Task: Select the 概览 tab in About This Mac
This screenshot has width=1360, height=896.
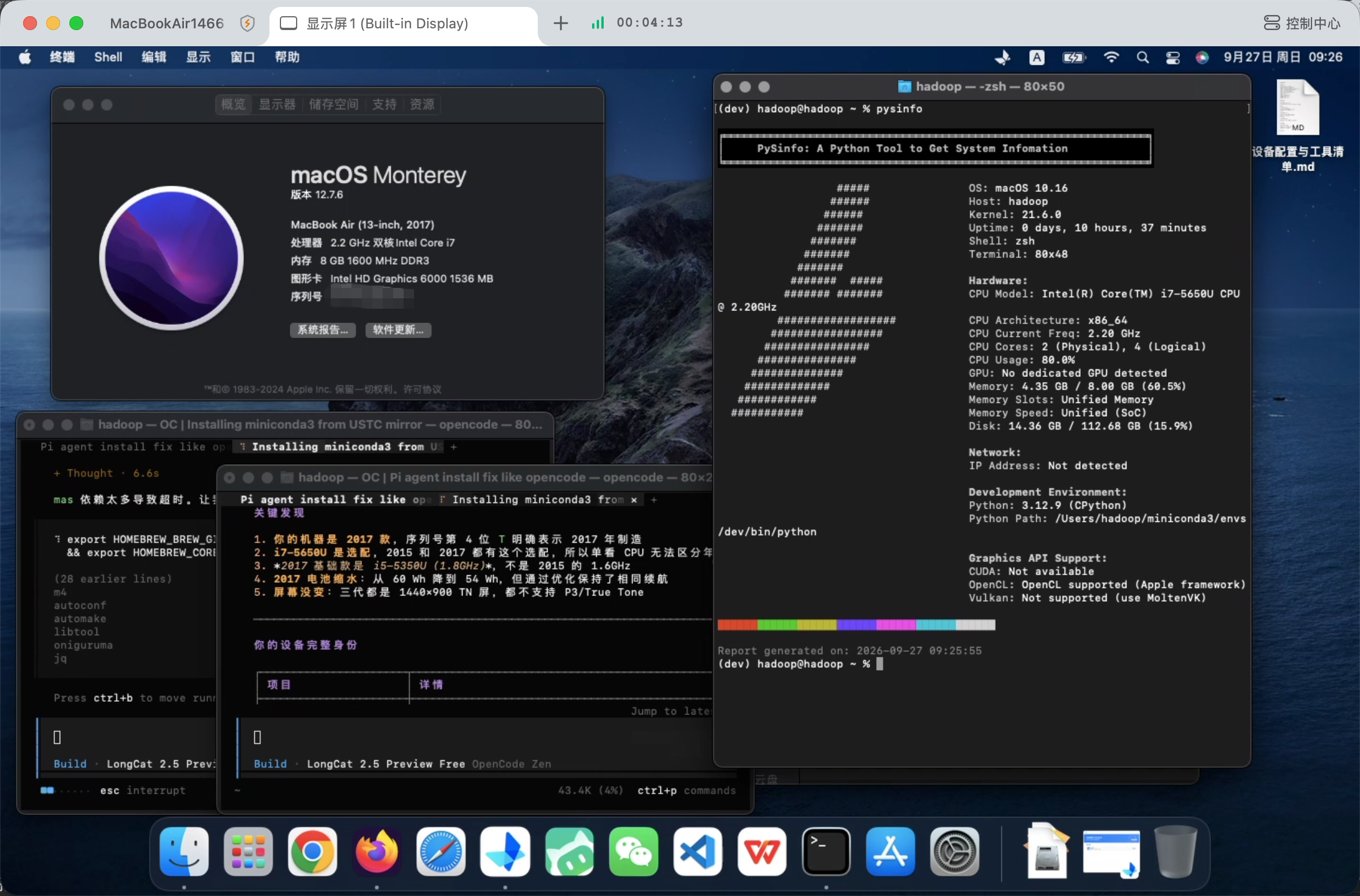Action: (234, 104)
